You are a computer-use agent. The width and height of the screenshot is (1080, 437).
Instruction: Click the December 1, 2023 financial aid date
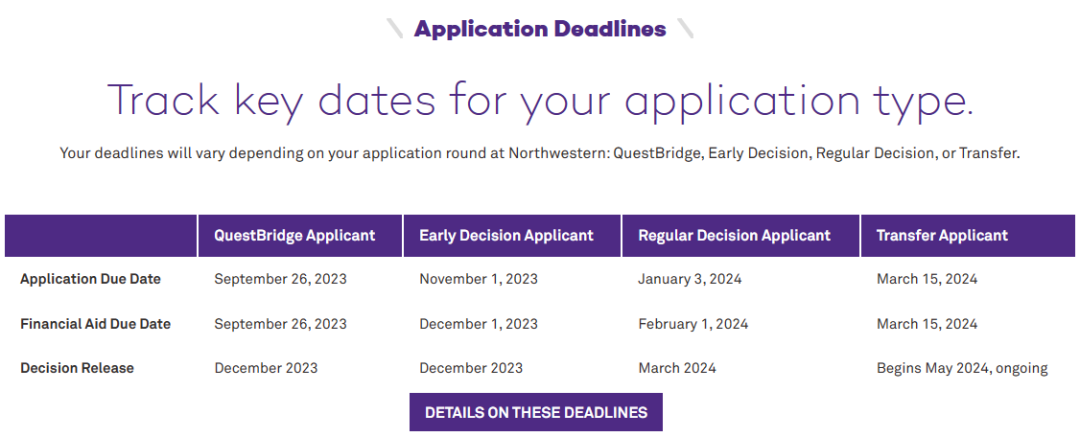[479, 324]
